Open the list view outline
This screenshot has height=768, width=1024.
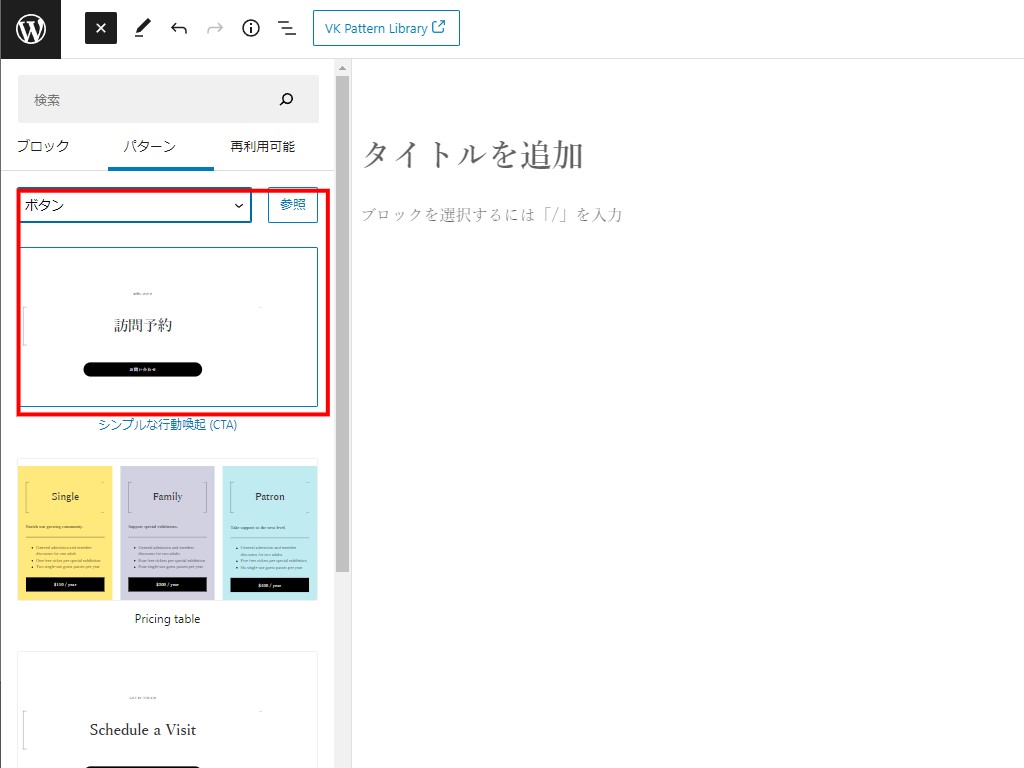[x=287, y=28]
